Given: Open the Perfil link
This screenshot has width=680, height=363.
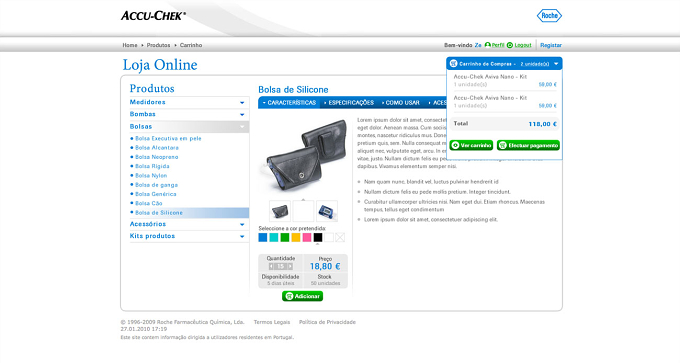Looking at the screenshot, I should click(x=498, y=45).
